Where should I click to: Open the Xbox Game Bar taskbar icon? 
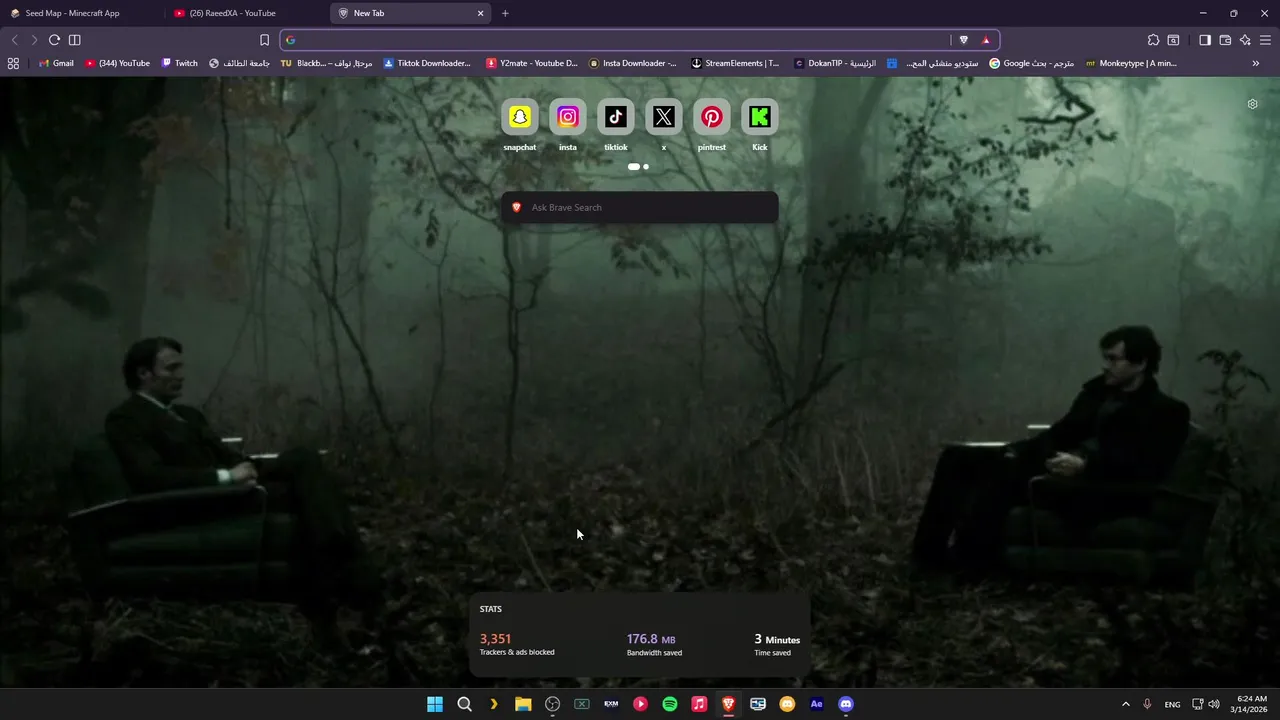pos(582,704)
